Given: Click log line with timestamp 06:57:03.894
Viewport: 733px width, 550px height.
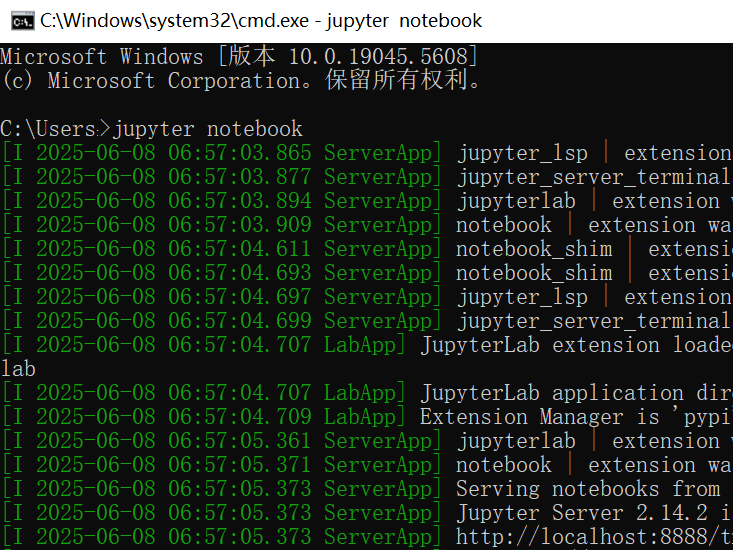Looking at the screenshot, I should 366,201.
